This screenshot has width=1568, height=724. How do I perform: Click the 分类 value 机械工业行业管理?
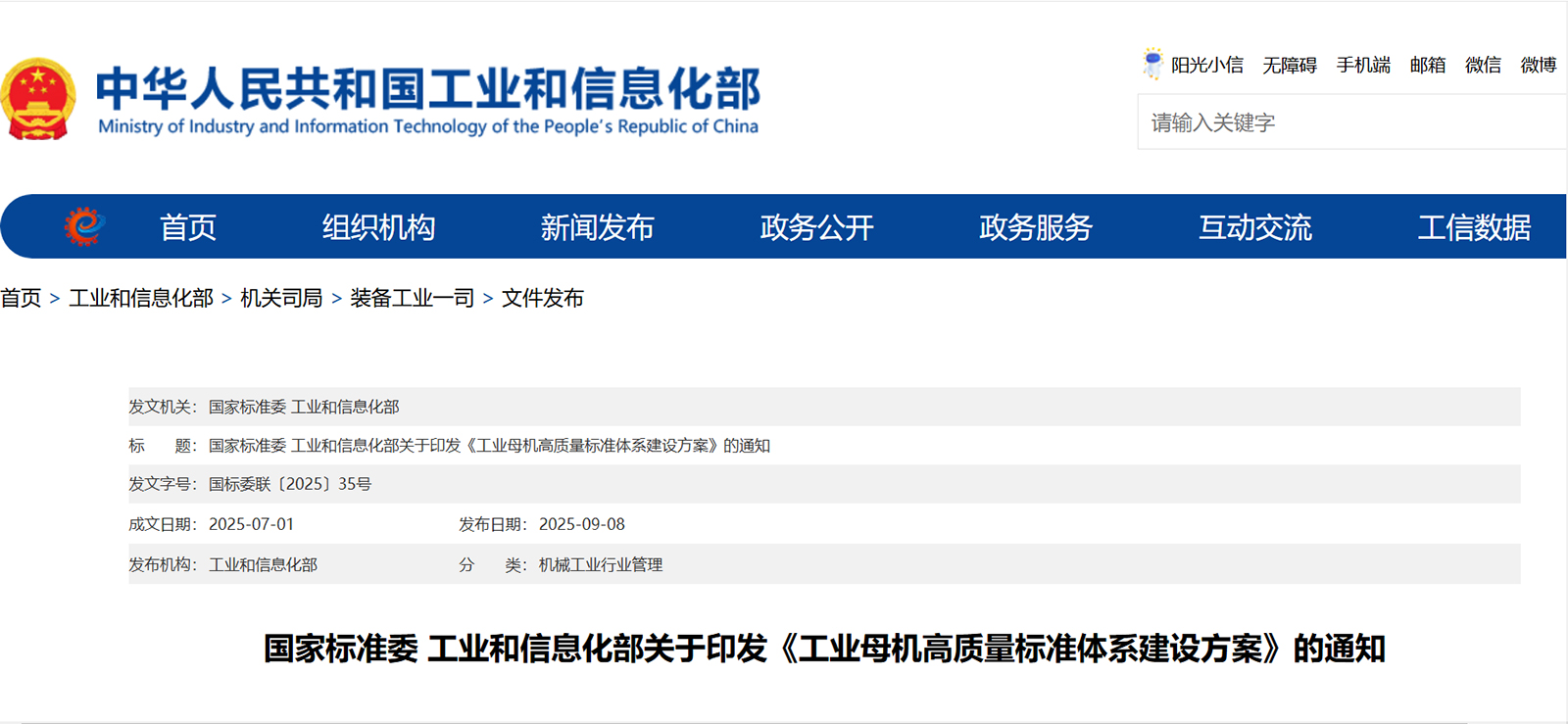coord(601,564)
